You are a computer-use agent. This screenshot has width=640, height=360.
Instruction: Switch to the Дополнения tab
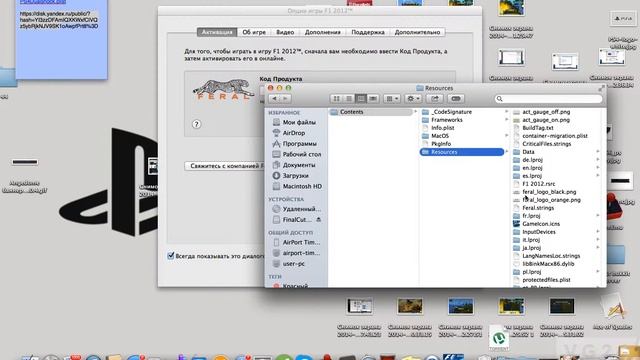[x=322, y=32]
